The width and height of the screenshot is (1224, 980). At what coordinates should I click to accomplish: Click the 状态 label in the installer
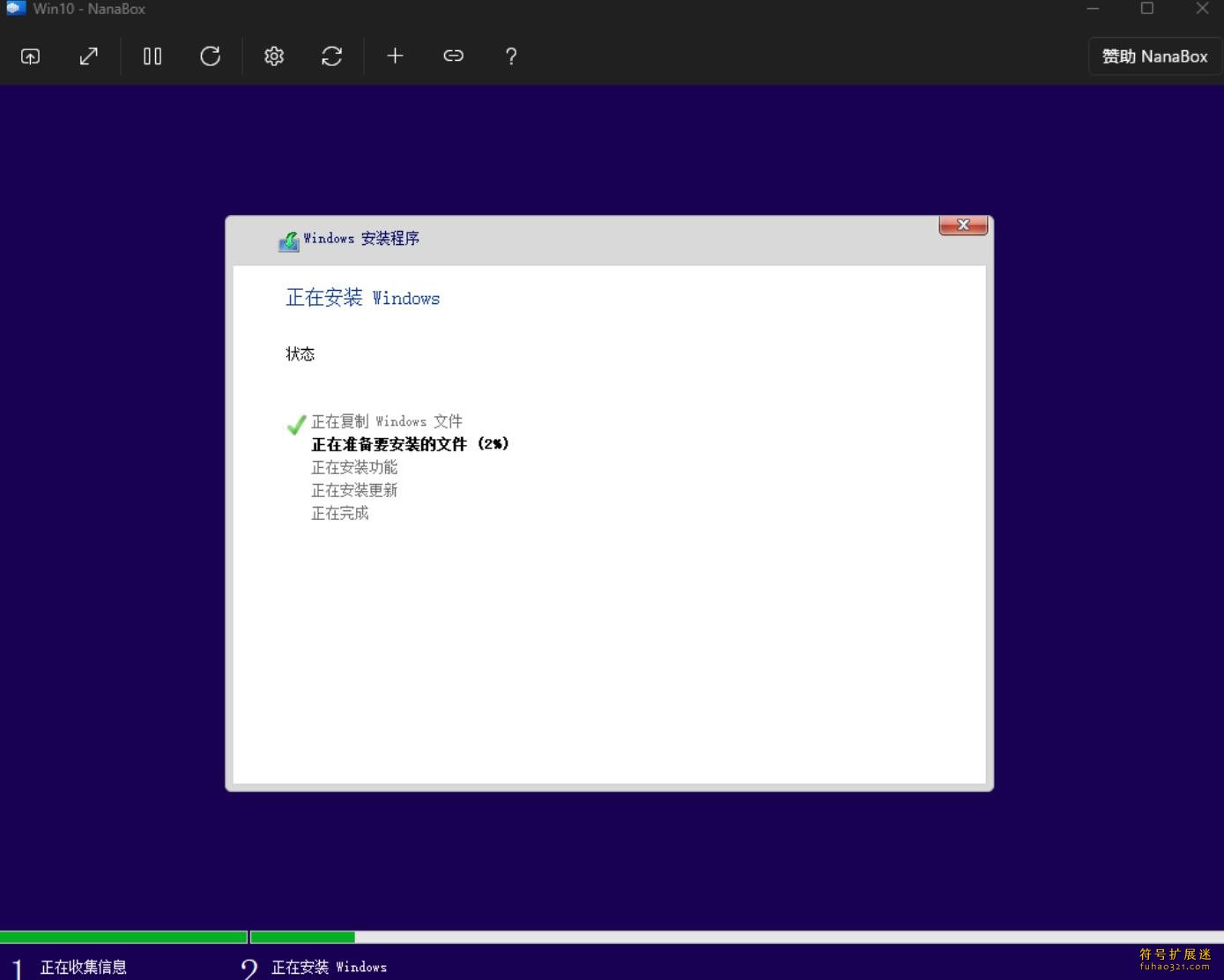coord(300,353)
